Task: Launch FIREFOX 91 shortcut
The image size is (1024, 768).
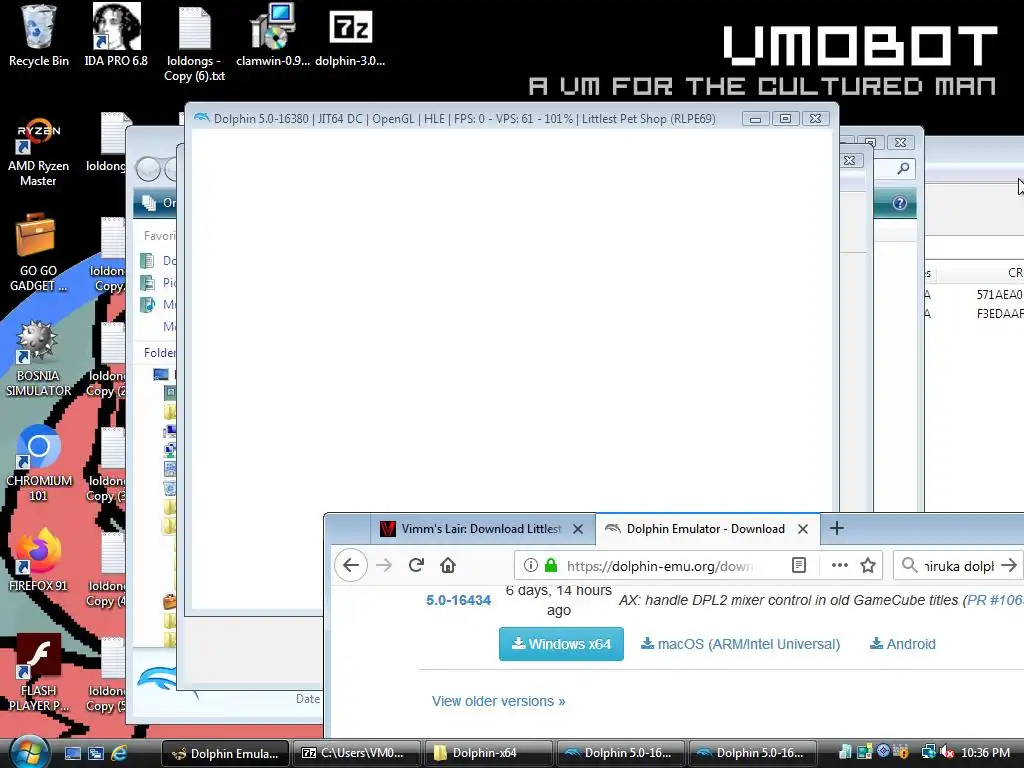Action: point(38,560)
